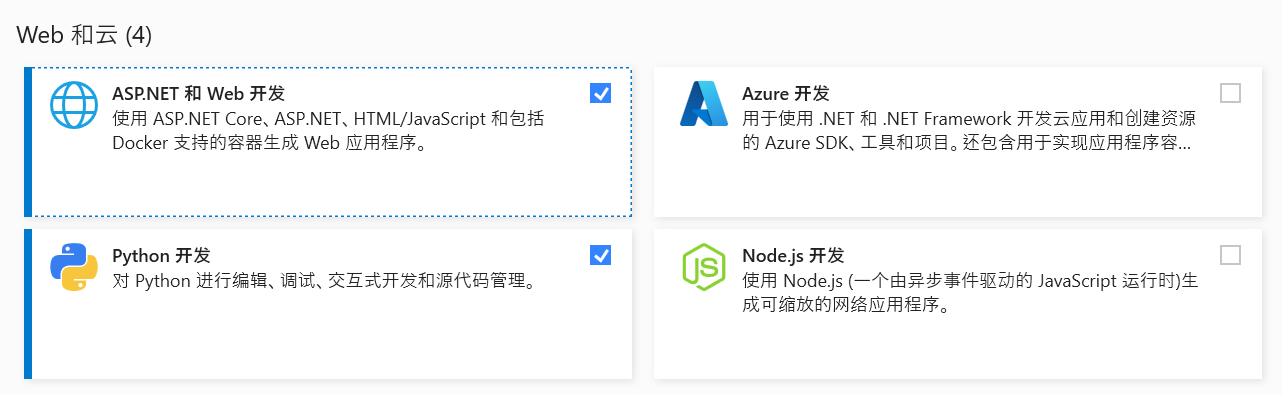Click the Azure SDK description text
The width and height of the screenshot is (1282, 395).
[x=969, y=131]
